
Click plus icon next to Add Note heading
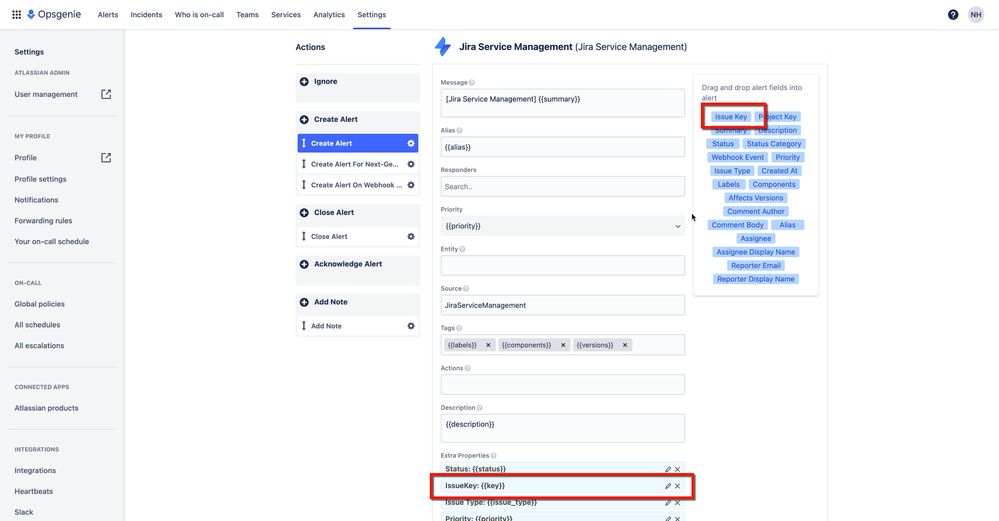(x=304, y=302)
